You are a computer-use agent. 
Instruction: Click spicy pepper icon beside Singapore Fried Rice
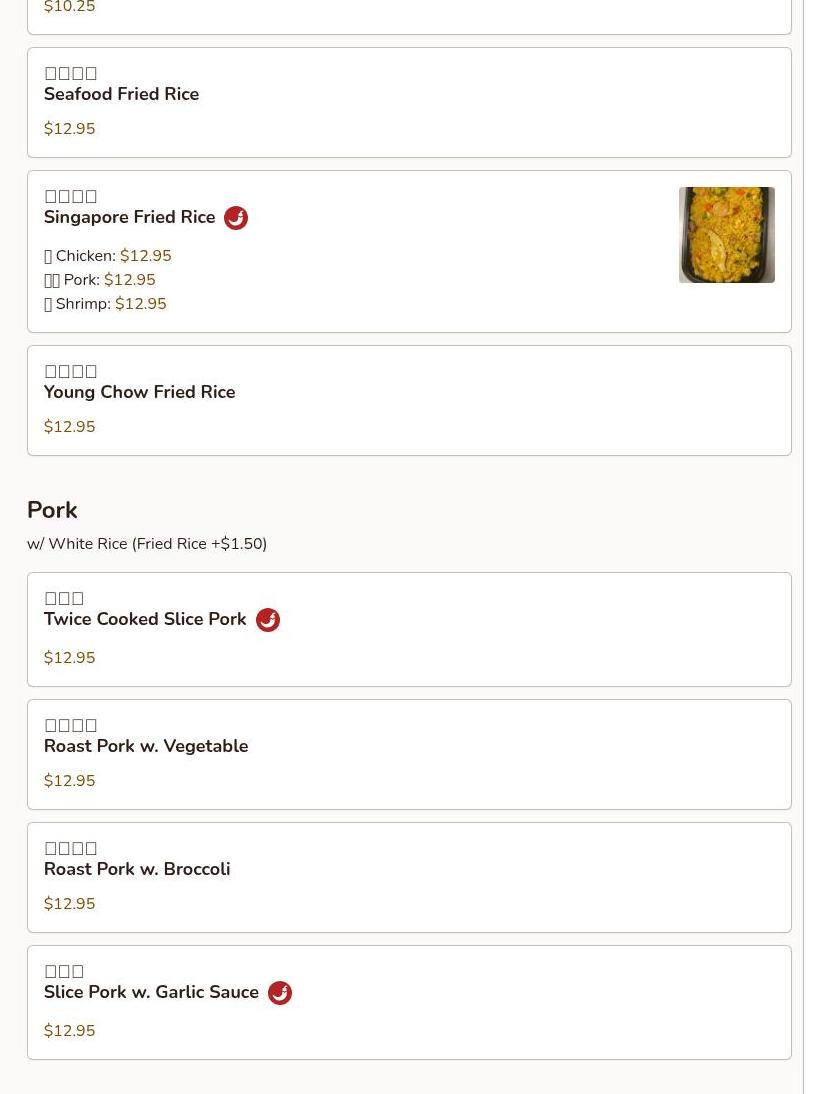point(236,218)
